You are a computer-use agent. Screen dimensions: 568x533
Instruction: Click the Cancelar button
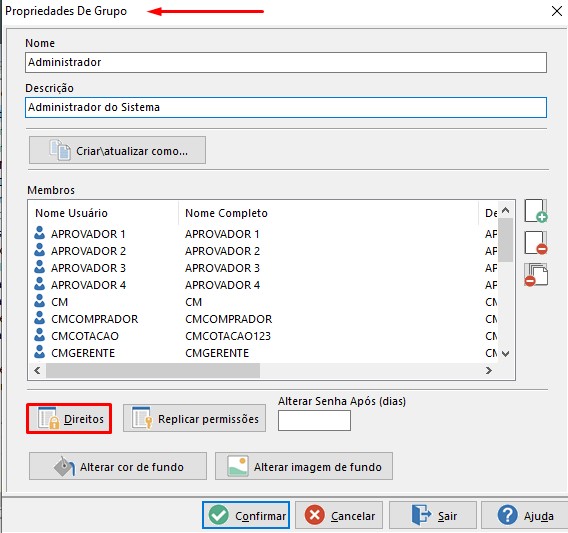click(x=339, y=515)
